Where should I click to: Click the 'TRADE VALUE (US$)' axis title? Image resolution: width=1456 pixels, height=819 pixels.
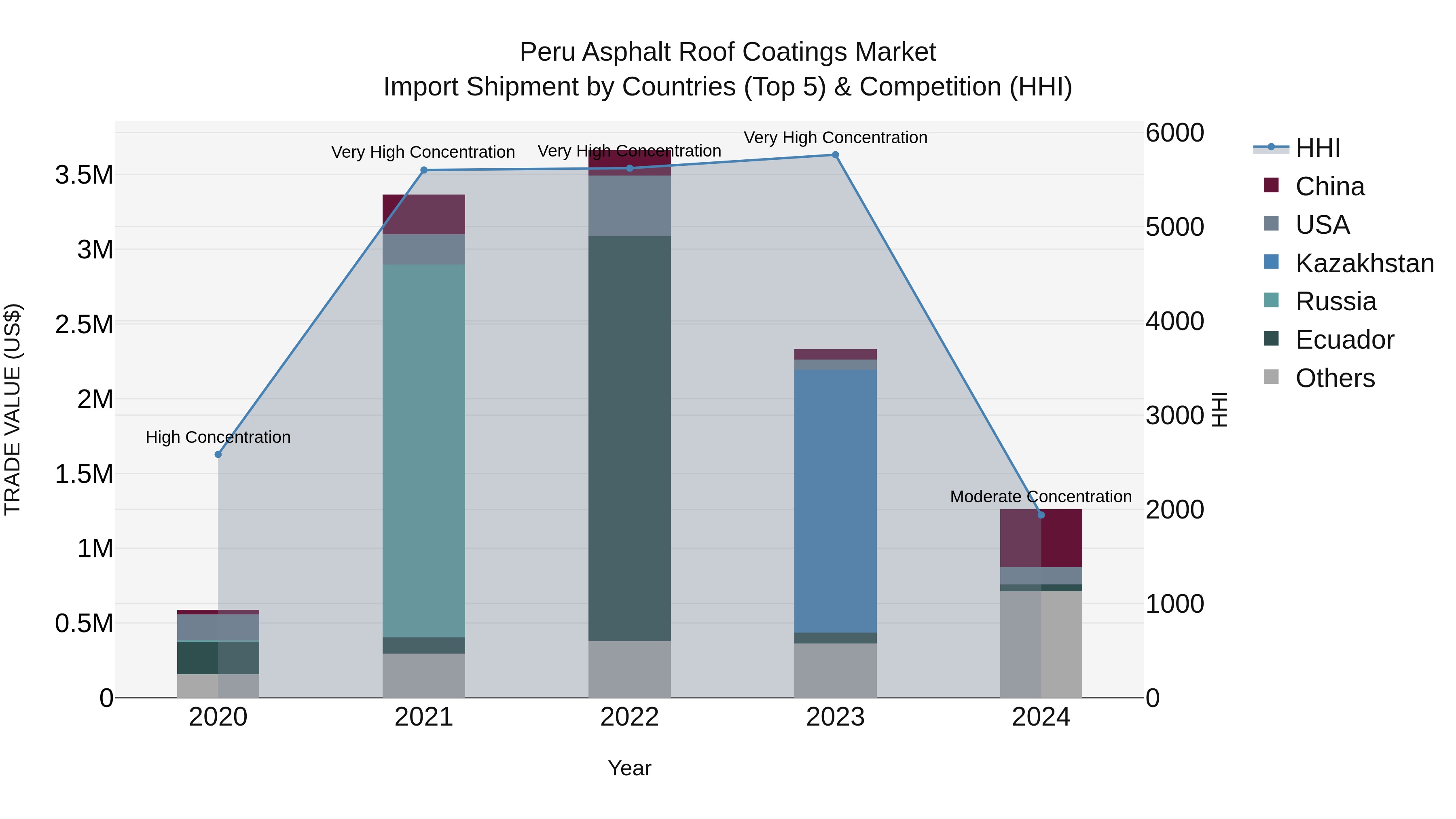[13, 409]
